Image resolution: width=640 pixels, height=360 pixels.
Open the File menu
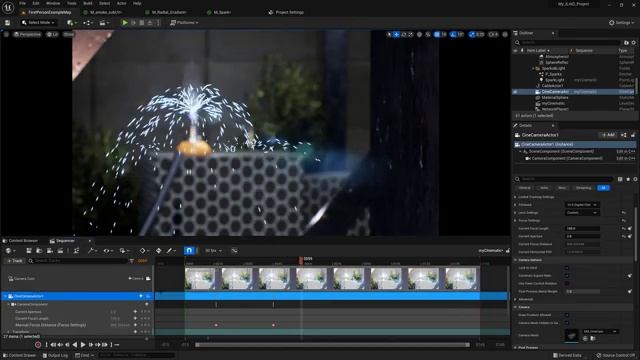22,3
